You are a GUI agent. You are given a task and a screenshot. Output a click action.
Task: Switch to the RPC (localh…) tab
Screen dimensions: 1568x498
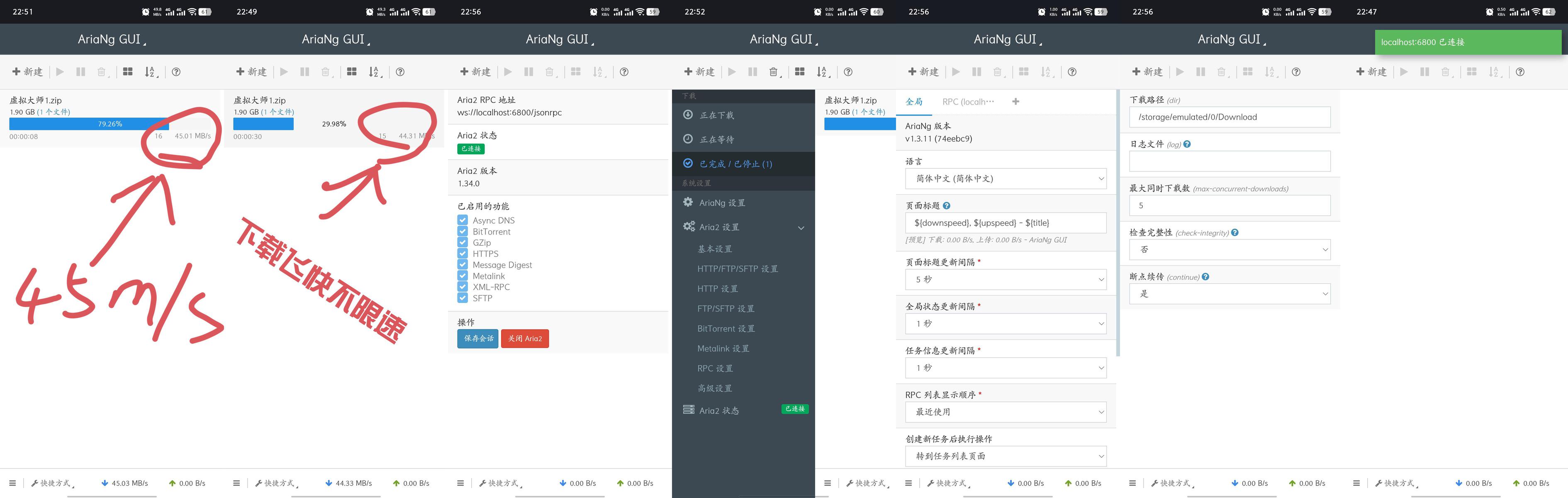pyautogui.click(x=968, y=102)
